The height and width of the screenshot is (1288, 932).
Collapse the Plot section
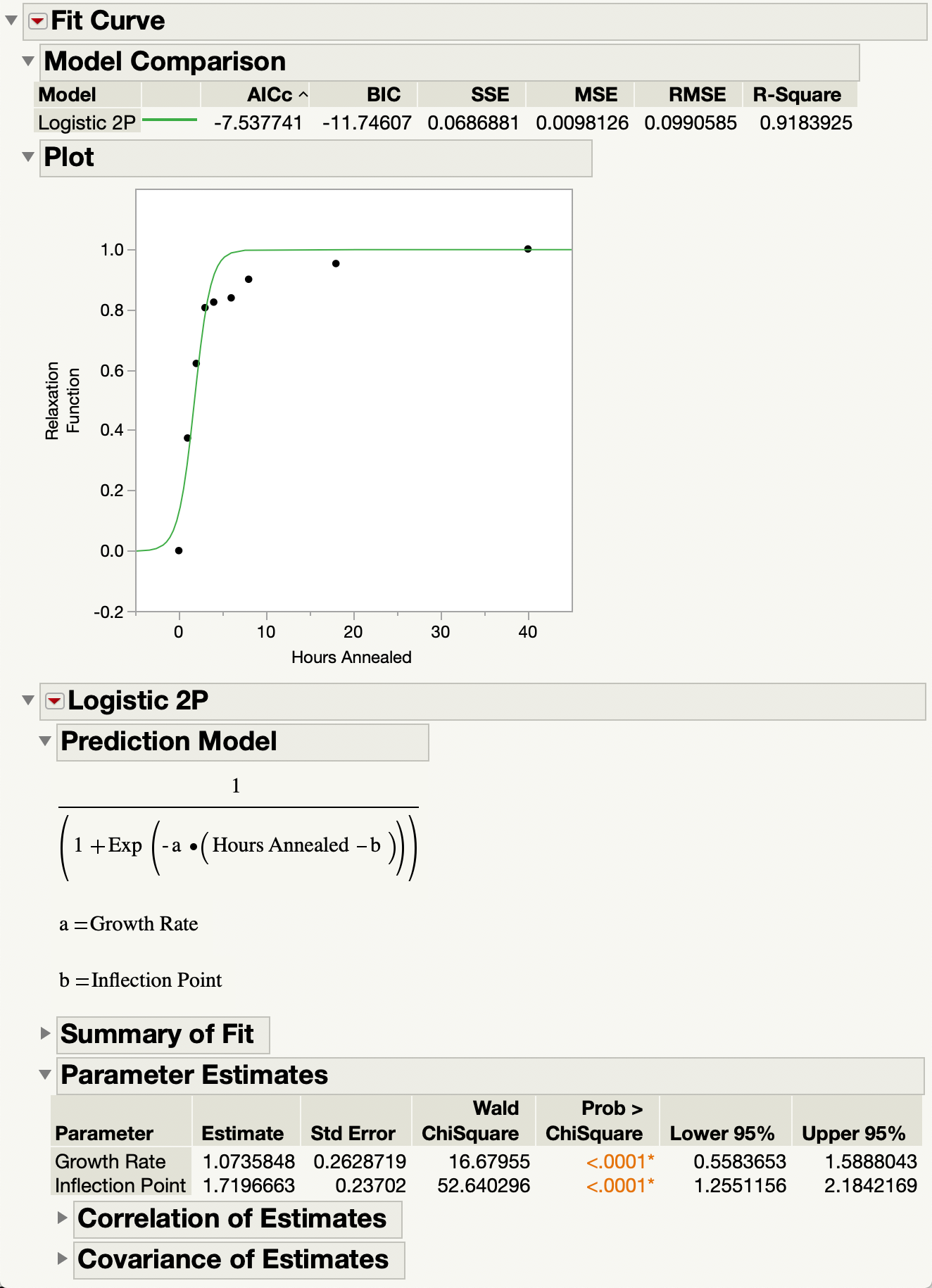(x=28, y=157)
